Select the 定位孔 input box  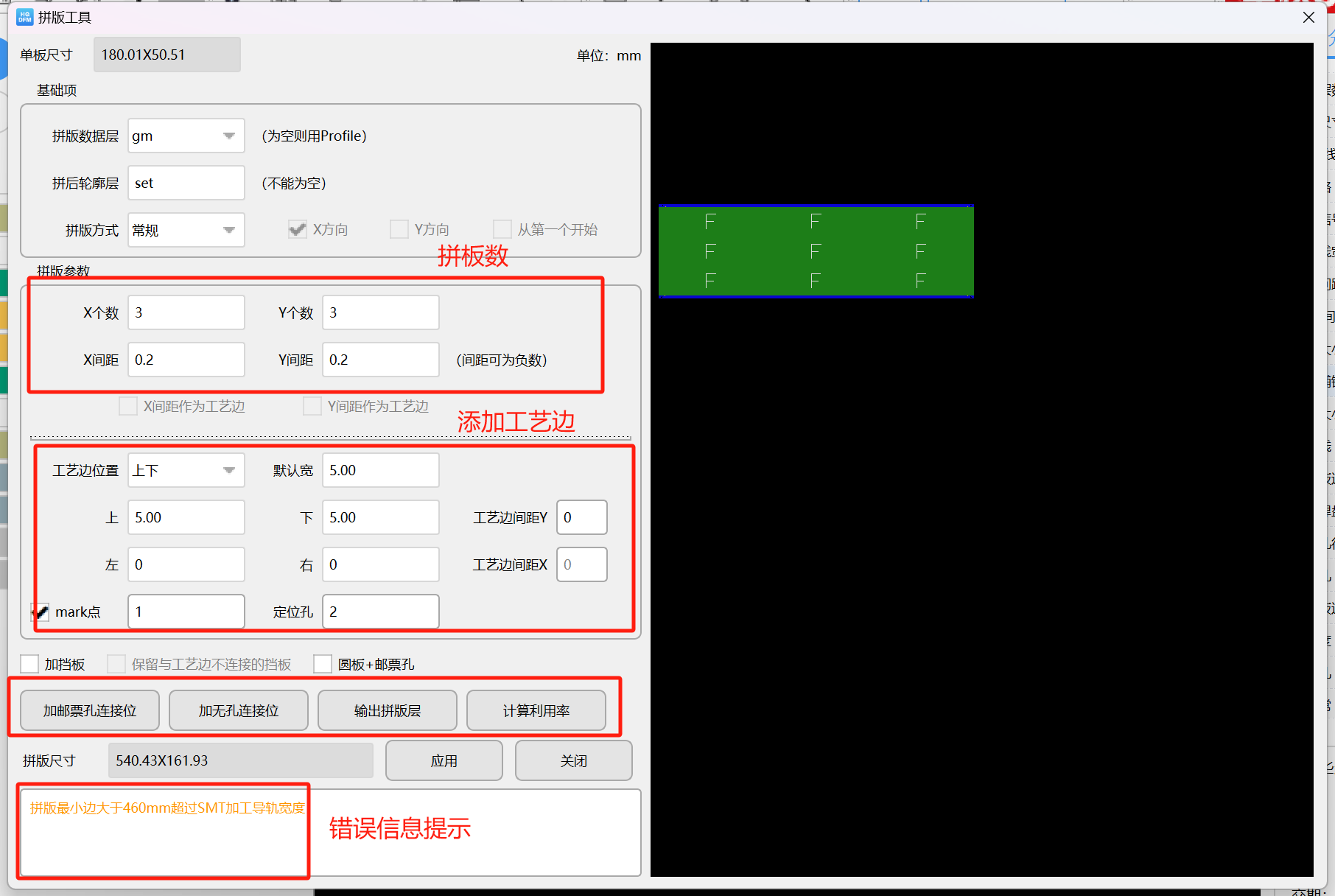tap(380, 612)
